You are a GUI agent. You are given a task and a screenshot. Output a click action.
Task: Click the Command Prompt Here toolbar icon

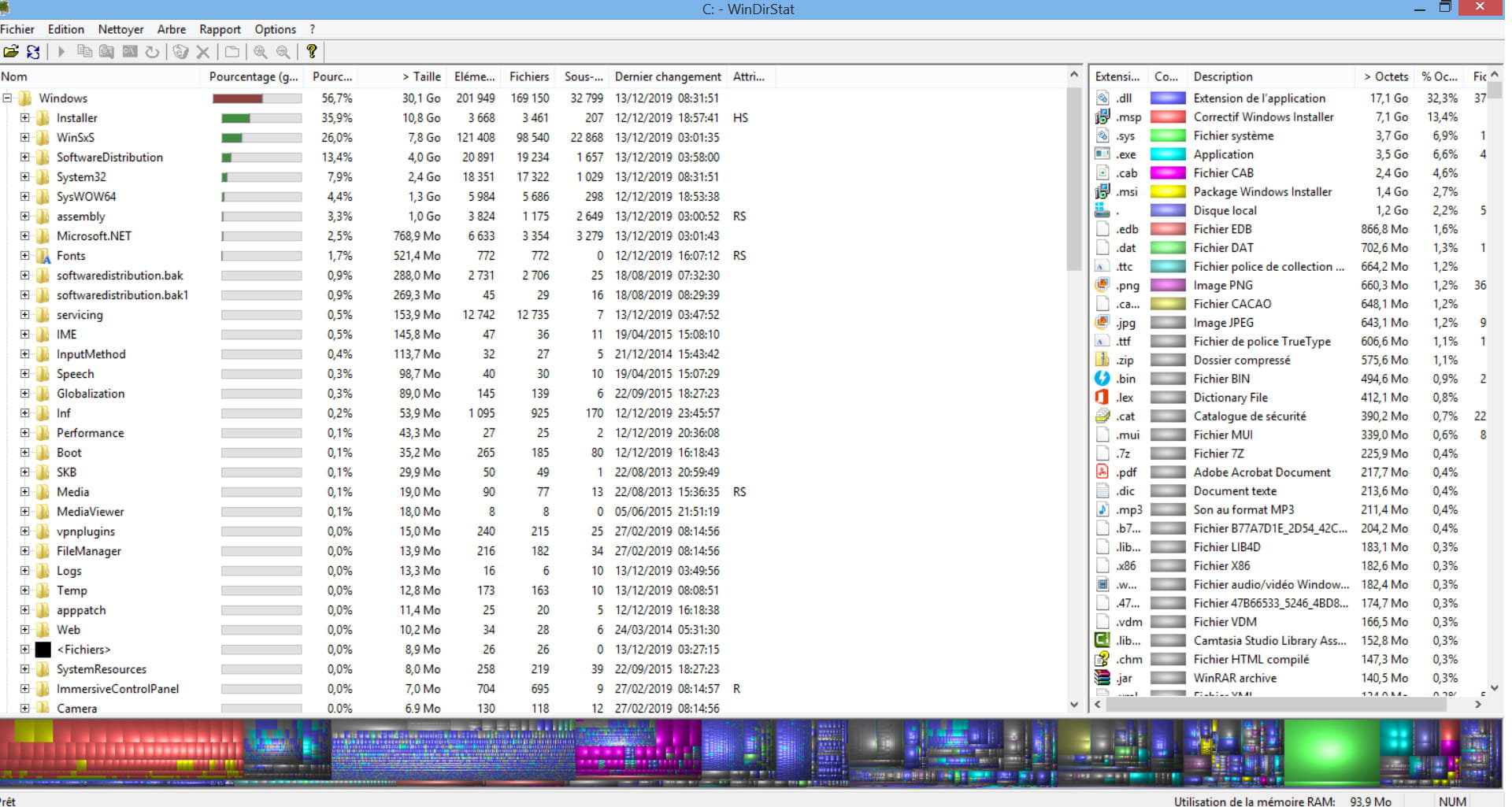[130, 52]
